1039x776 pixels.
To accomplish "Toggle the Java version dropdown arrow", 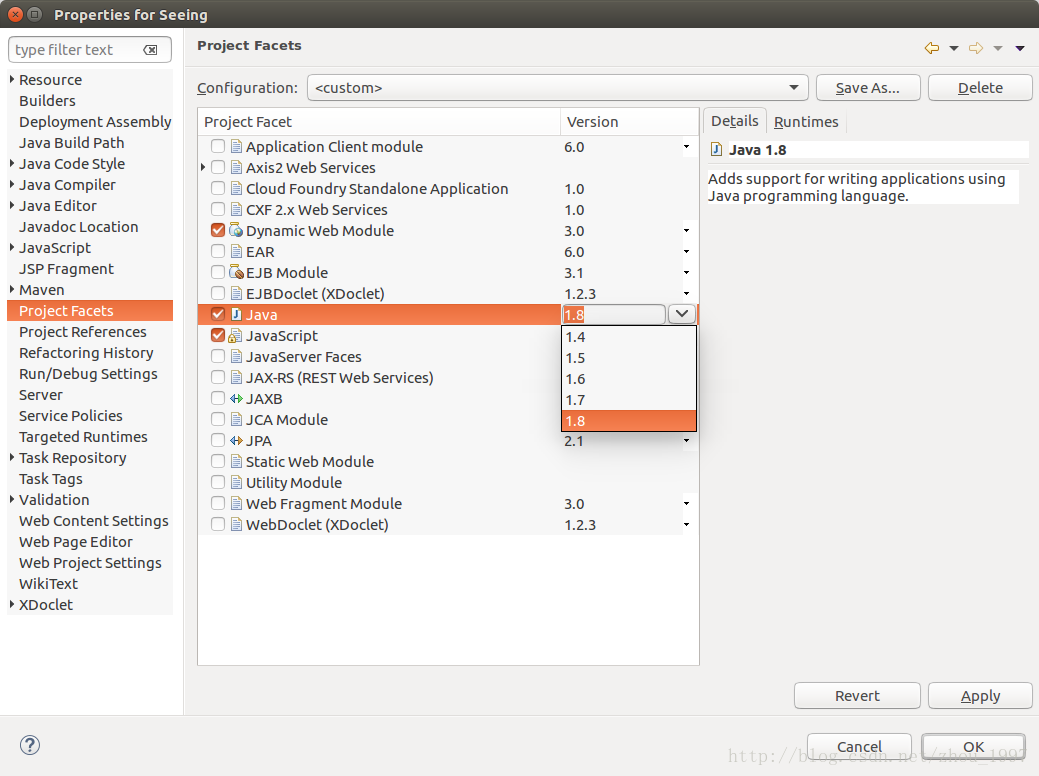I will [681, 314].
